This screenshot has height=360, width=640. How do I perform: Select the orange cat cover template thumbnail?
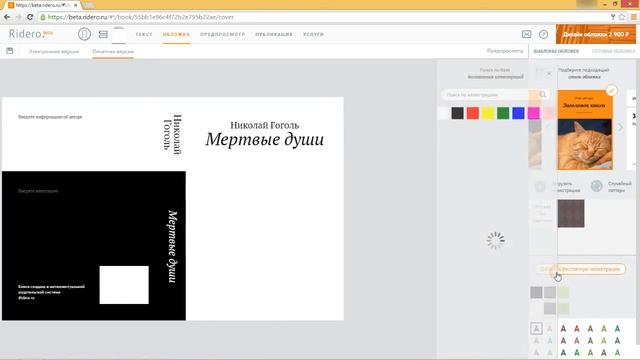585,130
